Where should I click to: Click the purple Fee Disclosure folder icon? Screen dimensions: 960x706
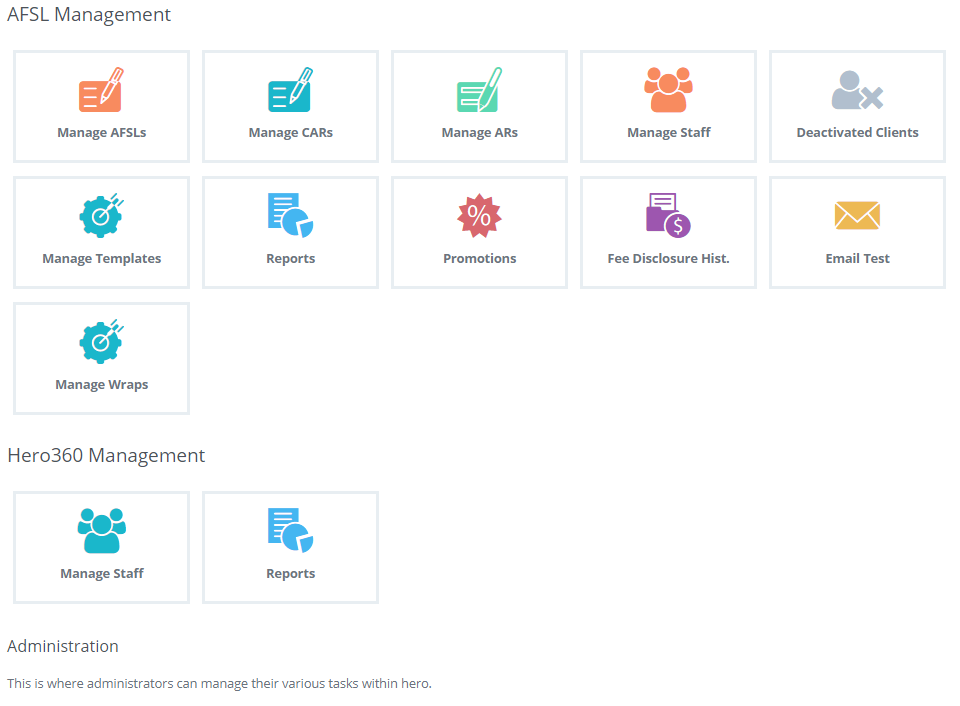(668, 215)
